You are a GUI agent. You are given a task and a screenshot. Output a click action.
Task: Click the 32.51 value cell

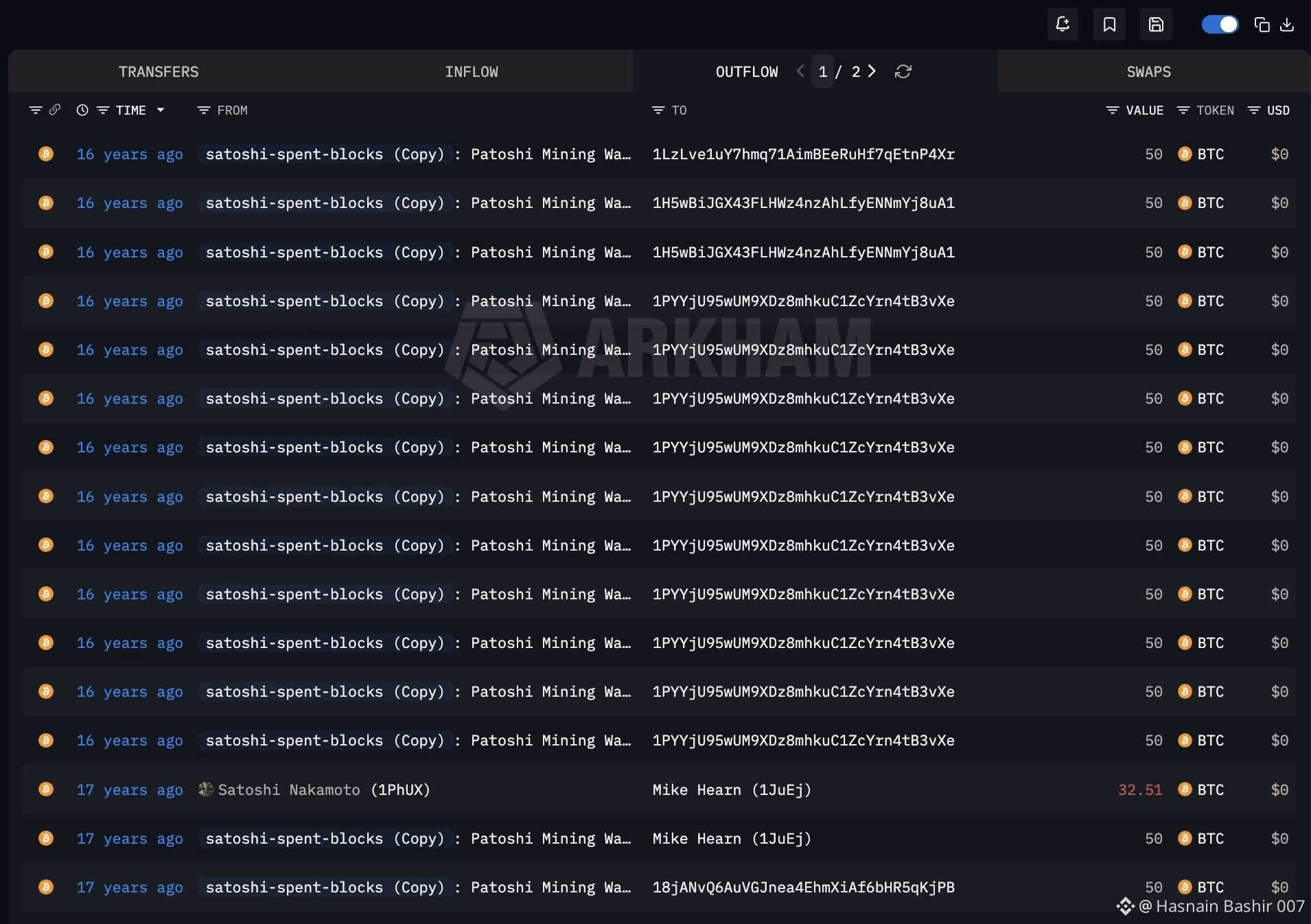pos(1140,789)
